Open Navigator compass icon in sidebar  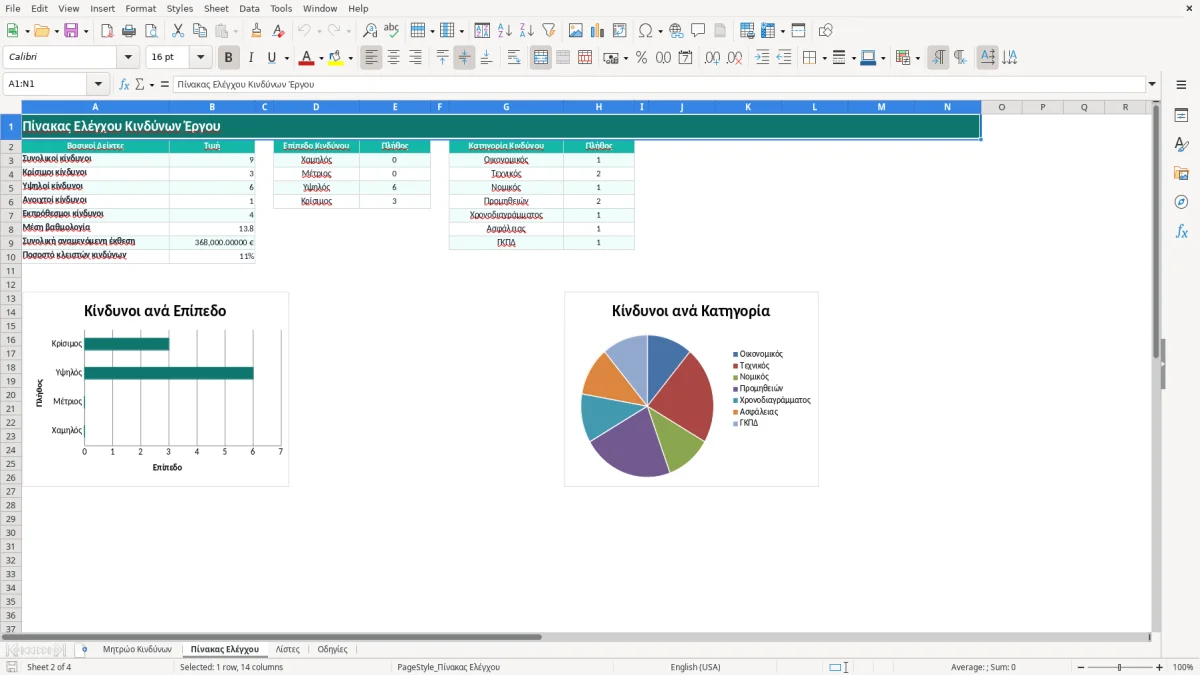point(1181,202)
